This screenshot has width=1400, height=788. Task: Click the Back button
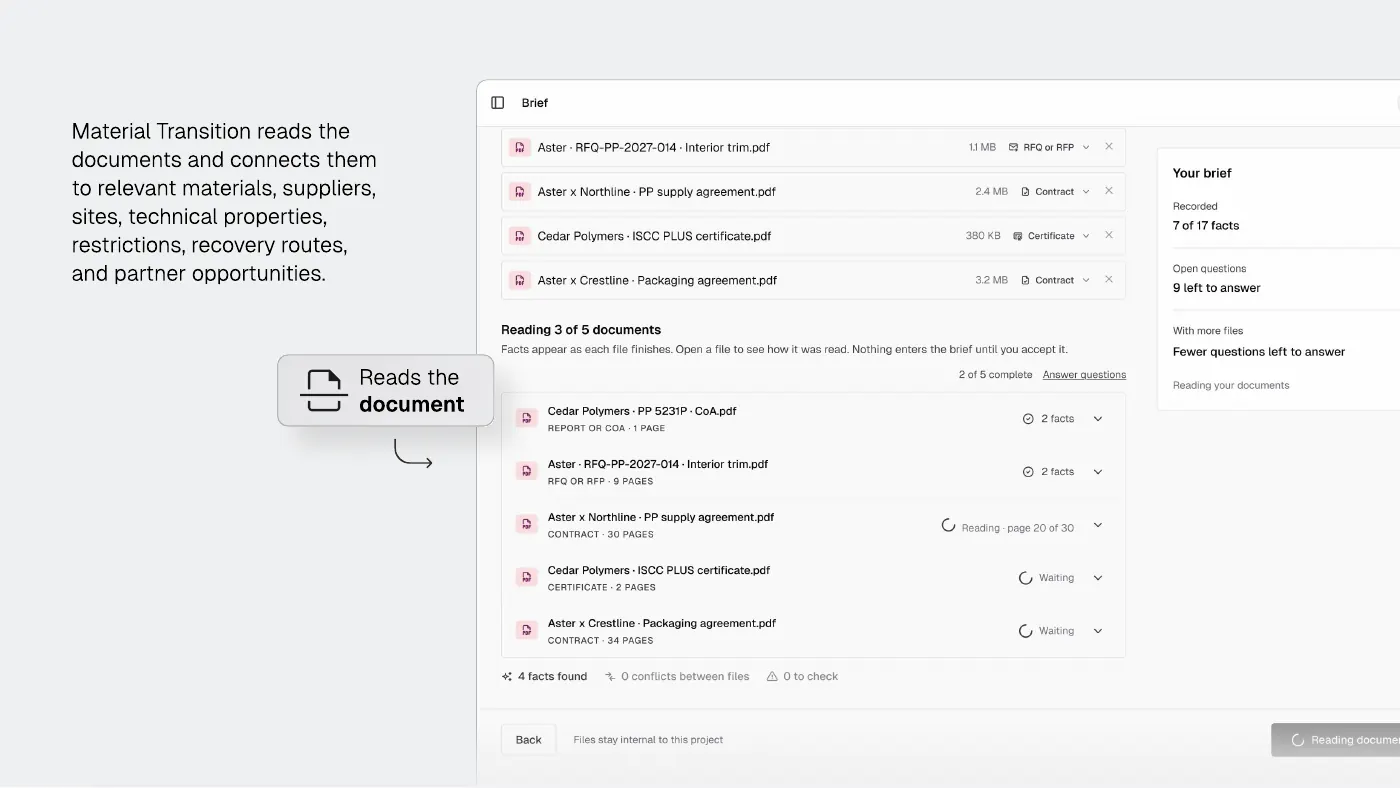point(528,740)
